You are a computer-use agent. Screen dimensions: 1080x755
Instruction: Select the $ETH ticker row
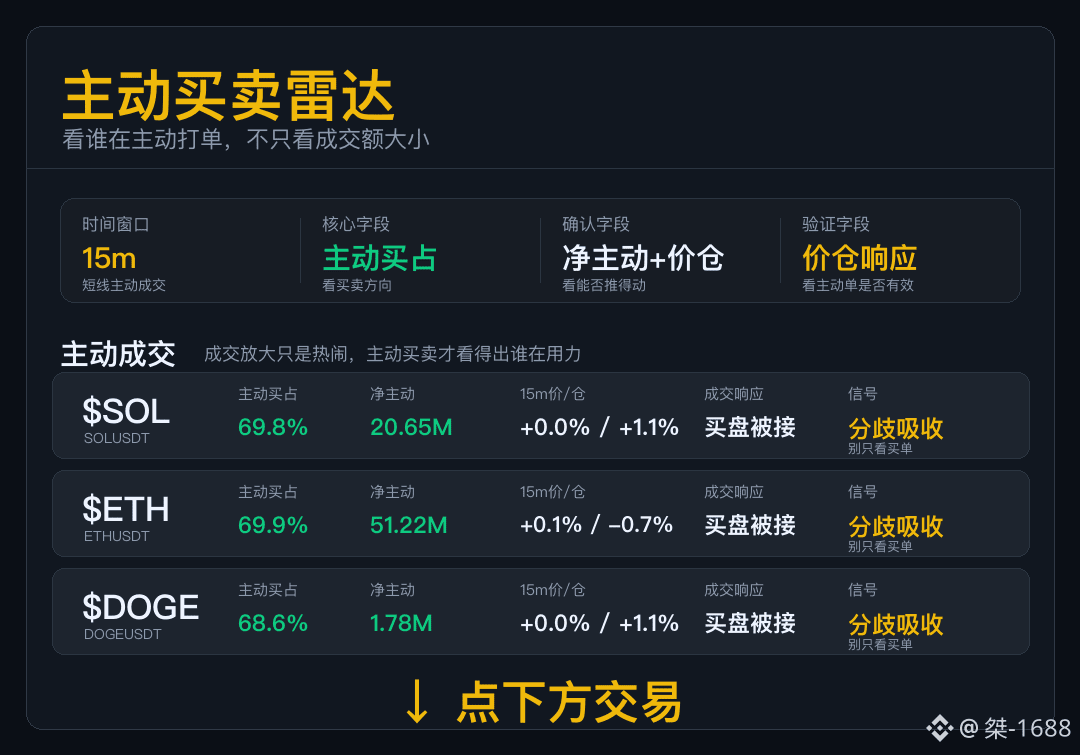(x=541, y=513)
